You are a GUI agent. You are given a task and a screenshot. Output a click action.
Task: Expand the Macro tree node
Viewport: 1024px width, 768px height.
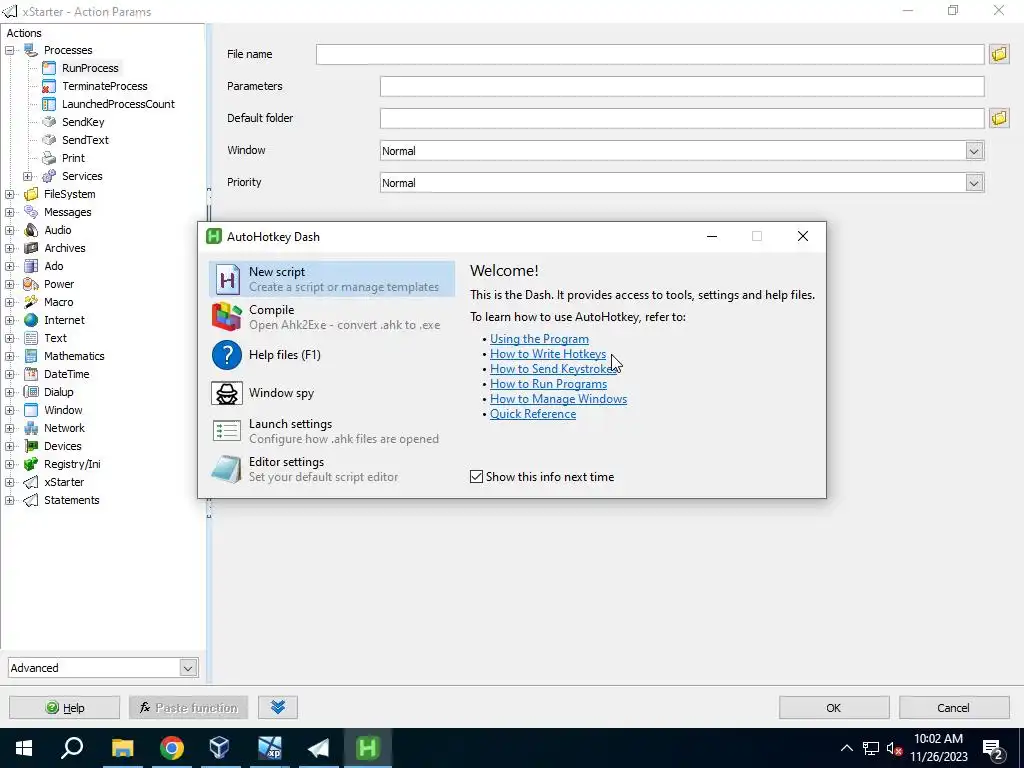pos(9,302)
